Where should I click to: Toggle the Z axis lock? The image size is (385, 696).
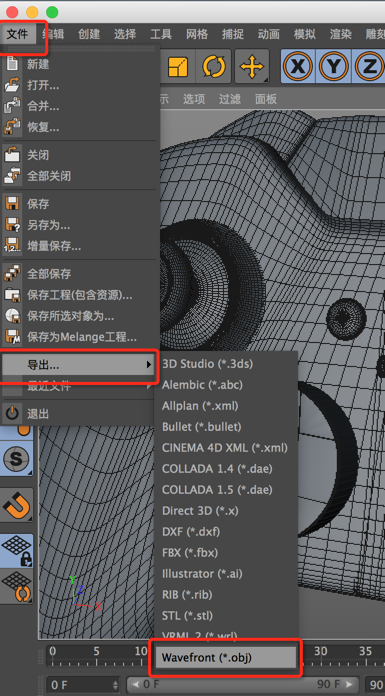(368, 66)
